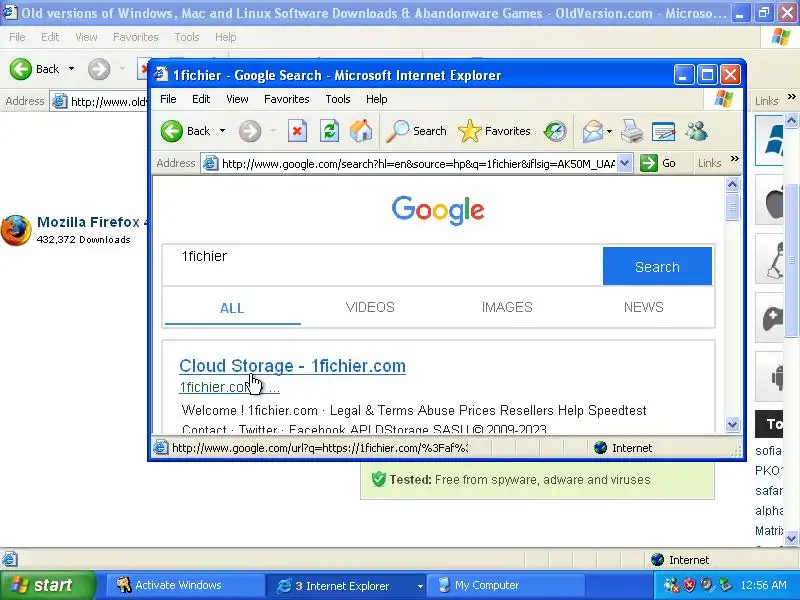Expand the Links chevron in the OldVersion window
Screen dimensions: 800x600
pyautogui.click(x=791, y=96)
